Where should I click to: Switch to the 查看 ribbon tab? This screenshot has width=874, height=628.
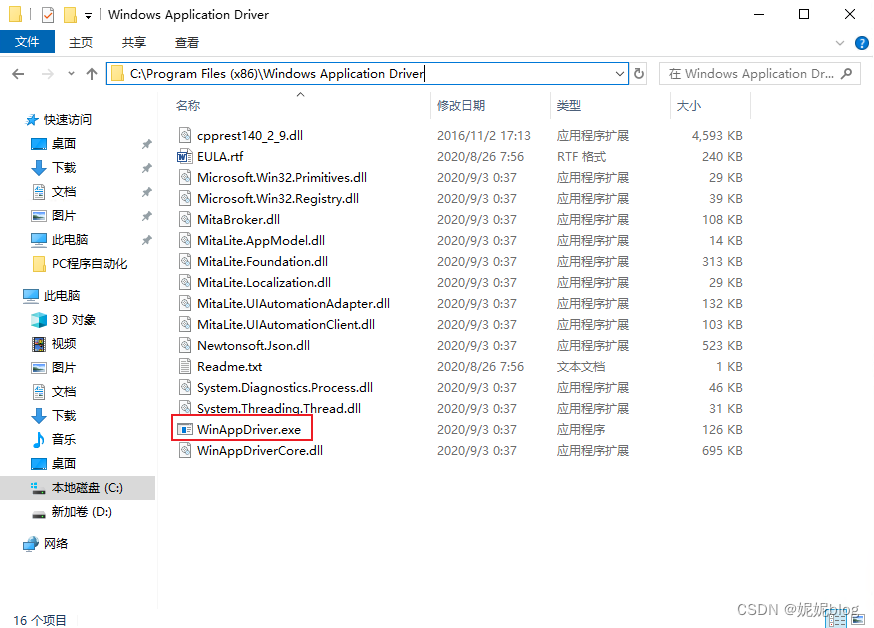tap(187, 42)
